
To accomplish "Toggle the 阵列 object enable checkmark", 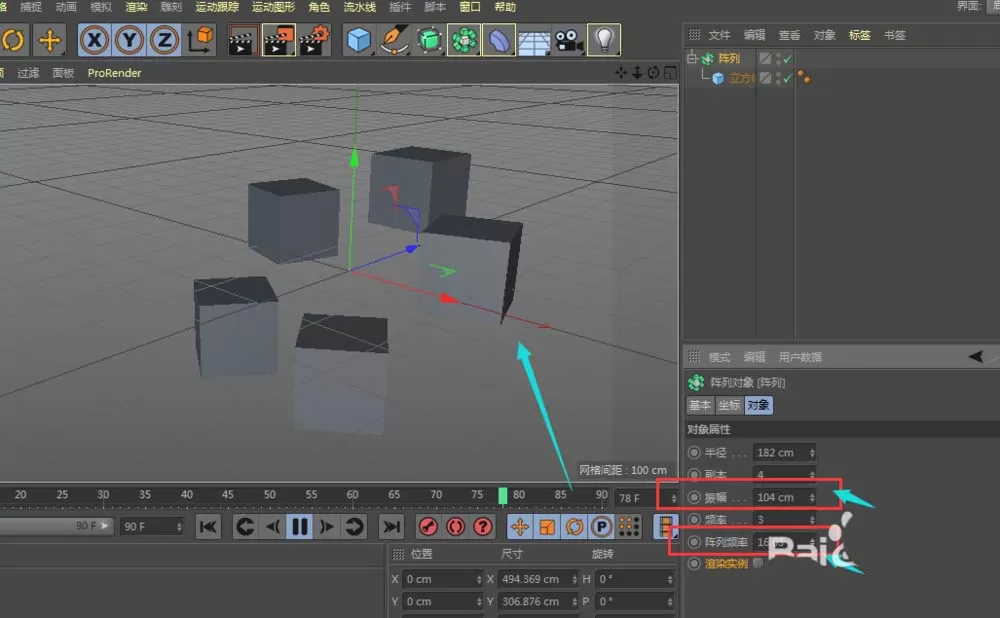I will point(788,59).
